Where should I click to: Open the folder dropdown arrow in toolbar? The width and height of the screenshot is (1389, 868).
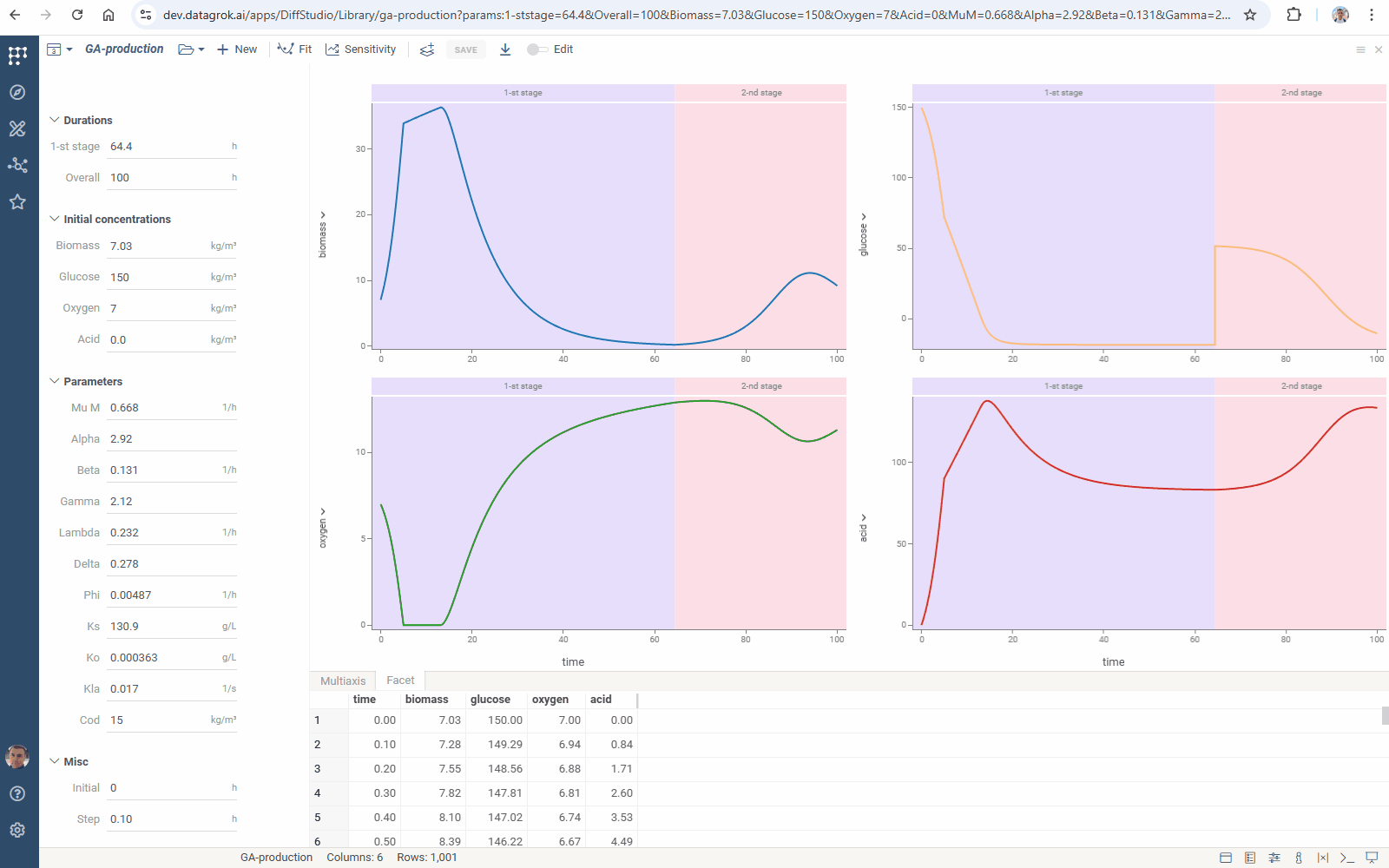[x=201, y=49]
